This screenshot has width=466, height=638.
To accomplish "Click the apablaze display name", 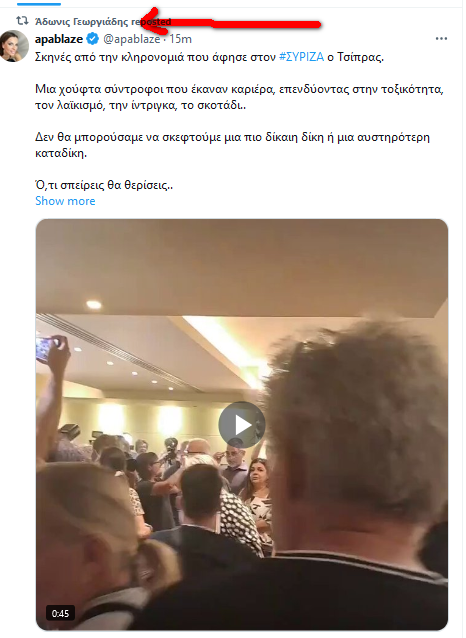I will pos(59,39).
